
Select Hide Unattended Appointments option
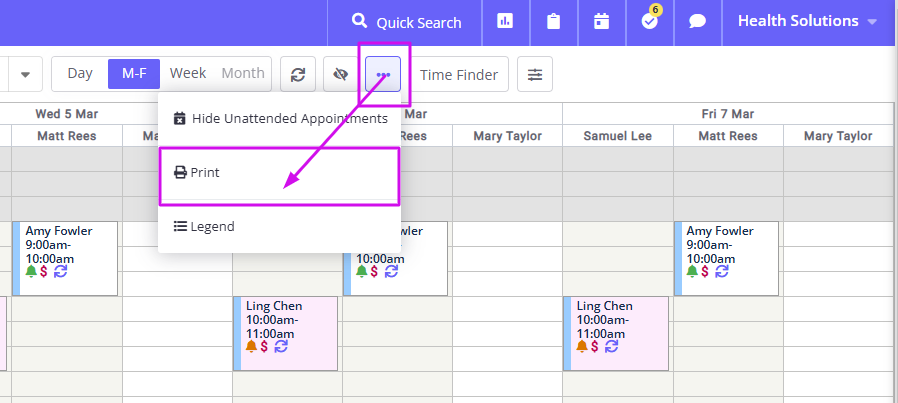280,118
